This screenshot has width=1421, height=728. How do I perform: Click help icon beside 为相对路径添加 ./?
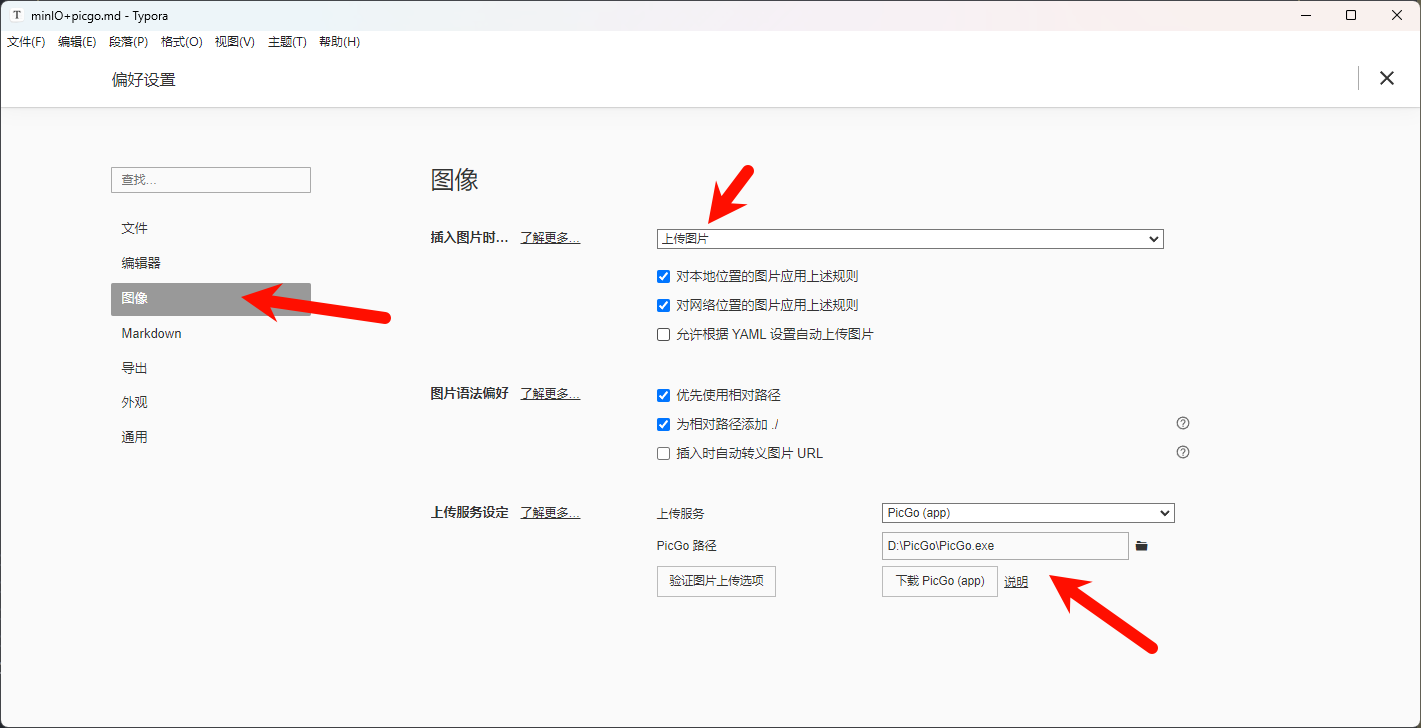tap(1183, 423)
